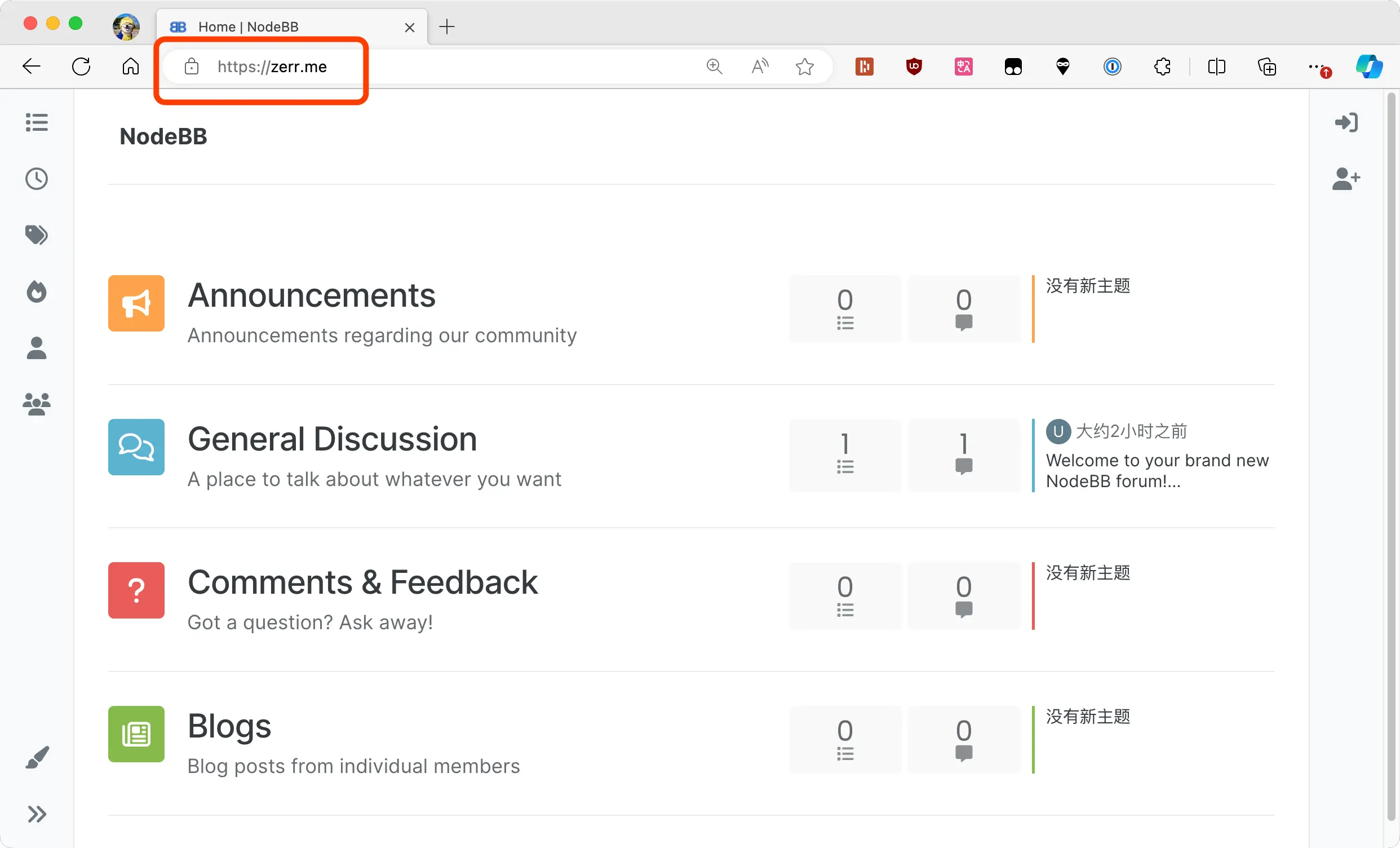Select the Home | NodeBB tab
The height and width of the screenshot is (848, 1400).
click(291, 26)
